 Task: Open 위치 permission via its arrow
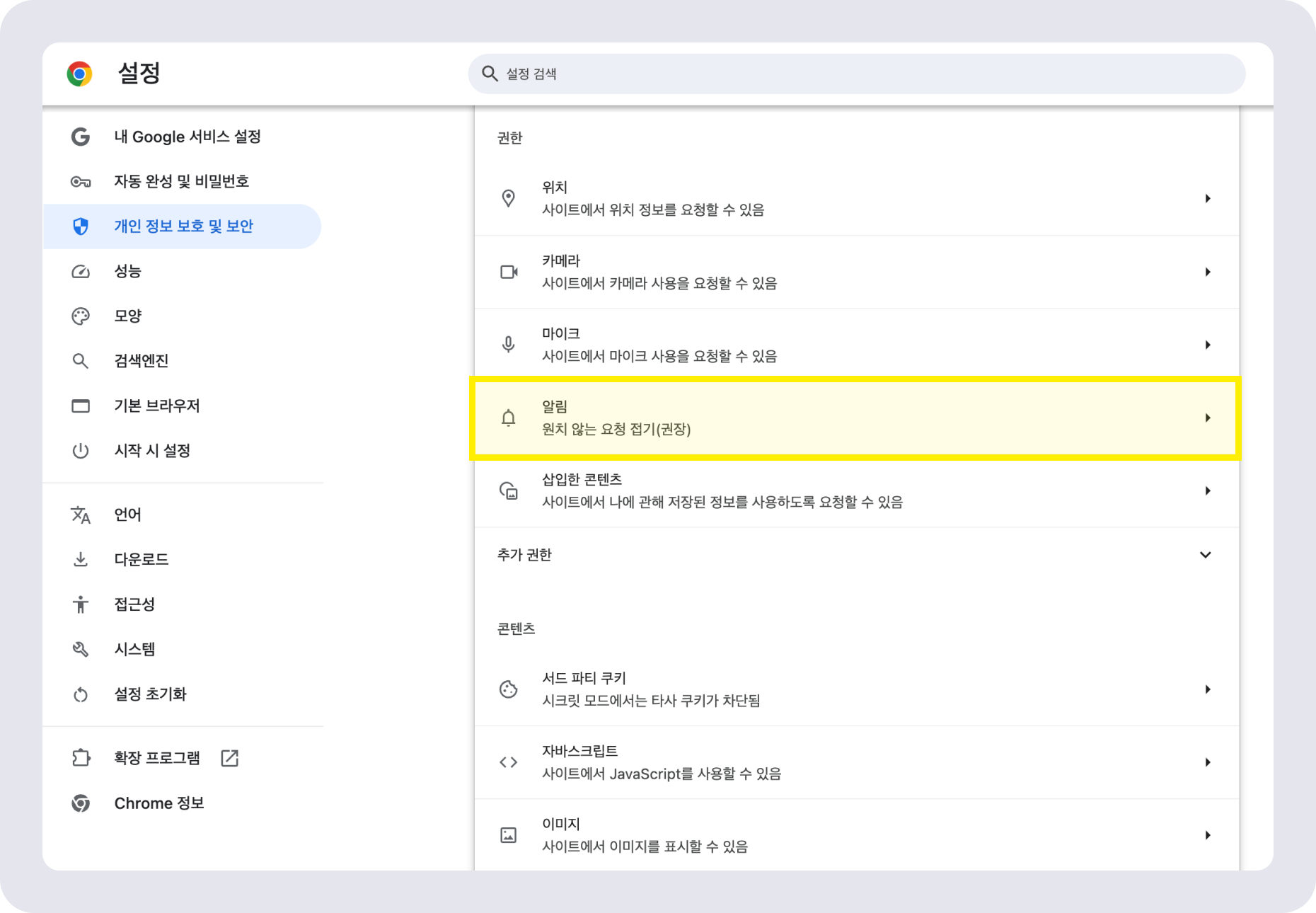[1208, 199]
